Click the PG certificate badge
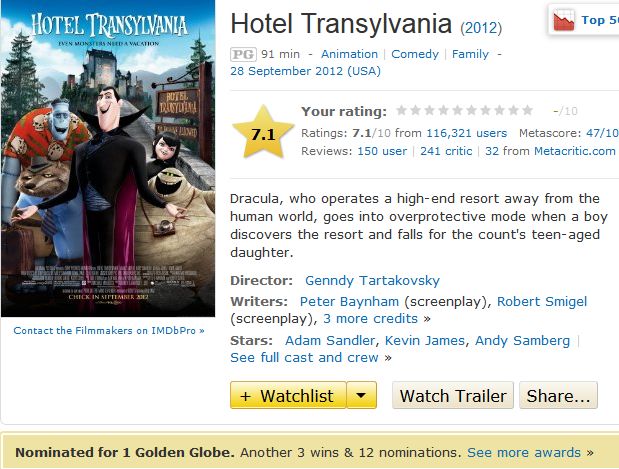 pyautogui.click(x=242, y=54)
